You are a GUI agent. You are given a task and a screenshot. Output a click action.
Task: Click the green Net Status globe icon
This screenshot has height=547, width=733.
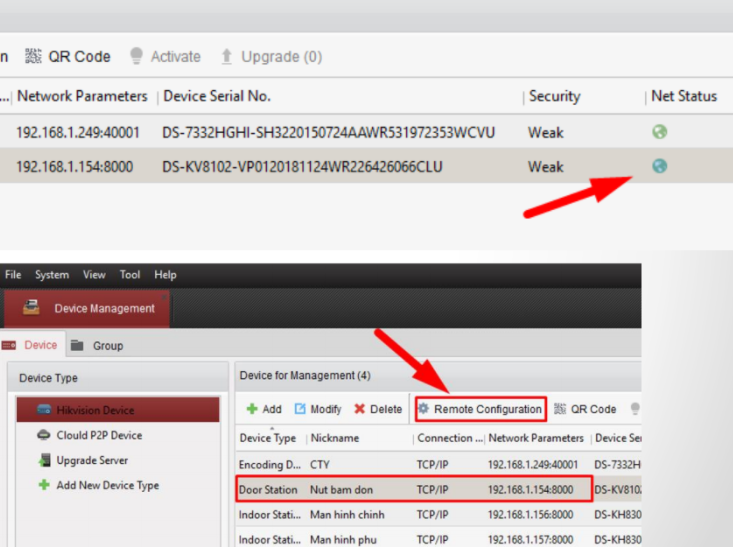click(x=659, y=132)
